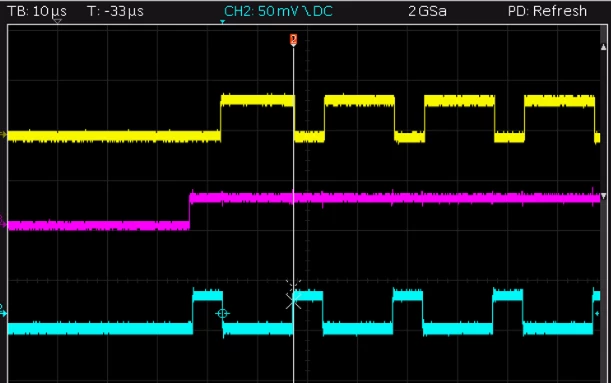Select the yellow channel ground level arrow
The image size is (611, 383).
point(4,135)
